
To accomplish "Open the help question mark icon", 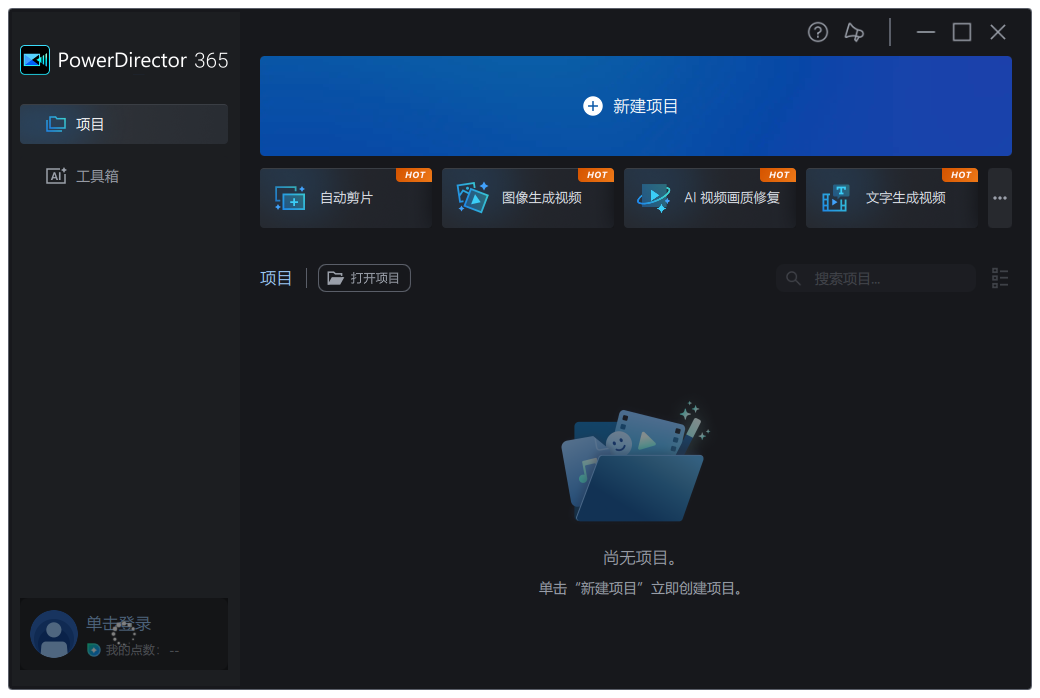I will pos(817,32).
